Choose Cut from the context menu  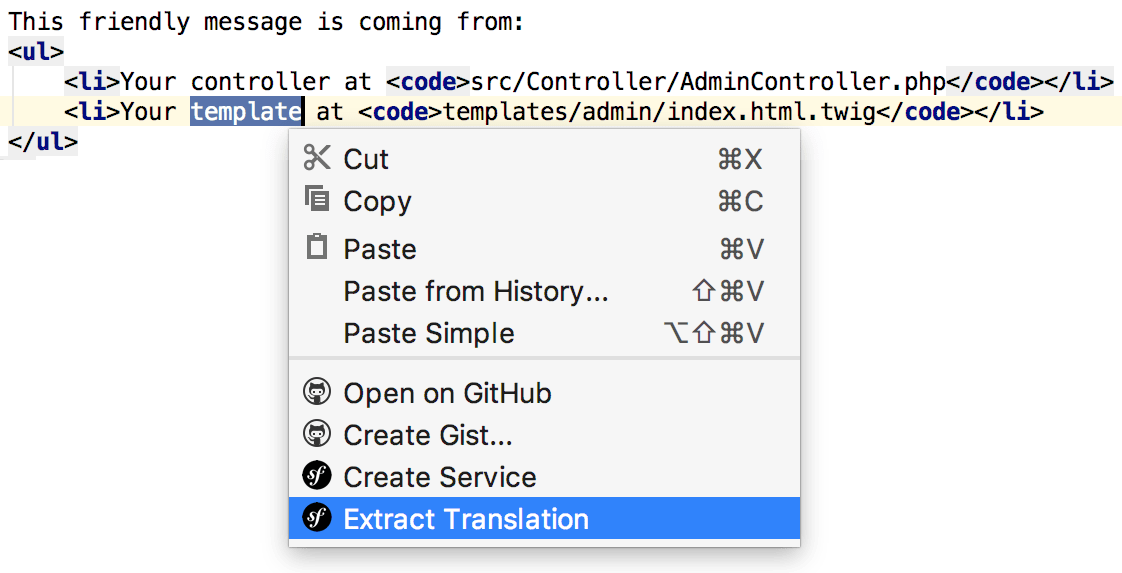pyautogui.click(x=544, y=159)
